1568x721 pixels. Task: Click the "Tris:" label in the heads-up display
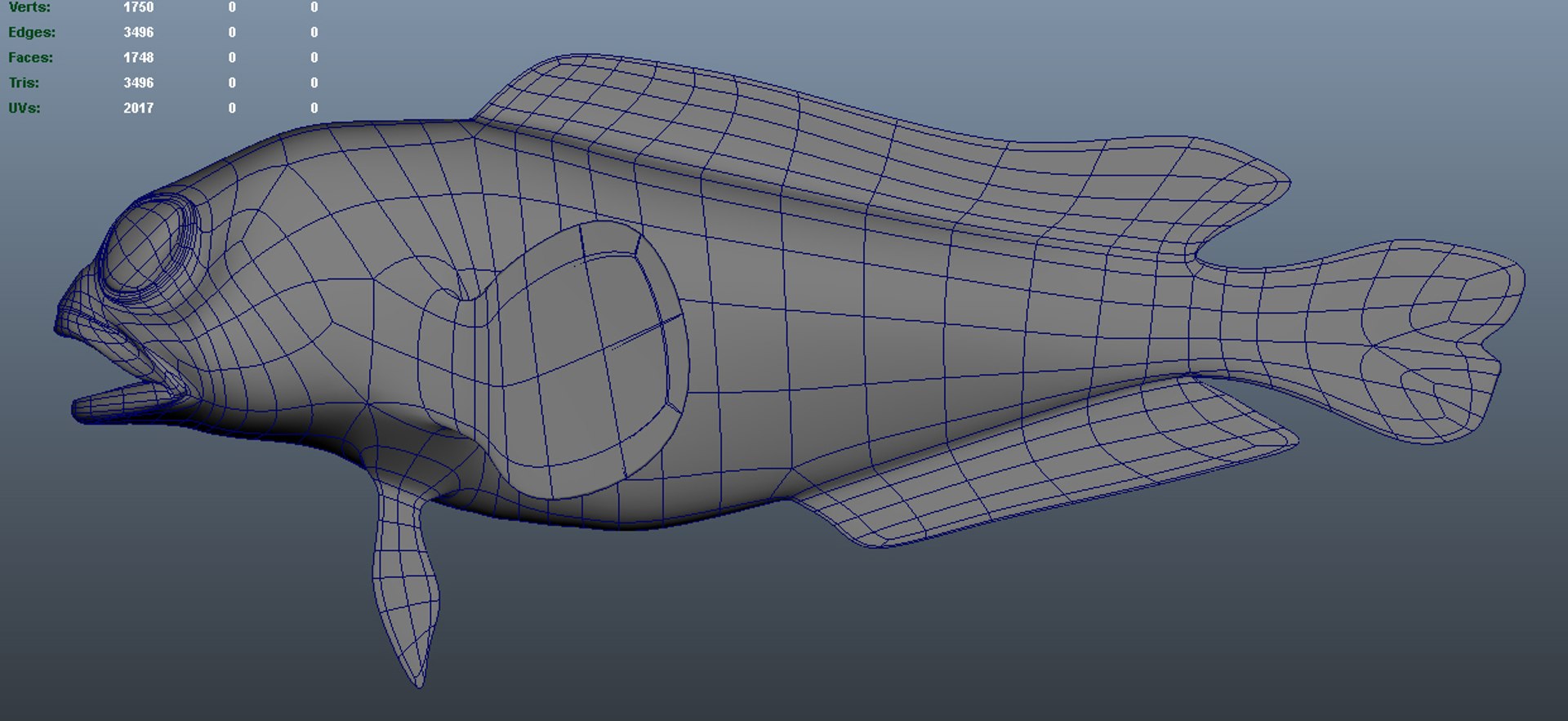(24, 83)
